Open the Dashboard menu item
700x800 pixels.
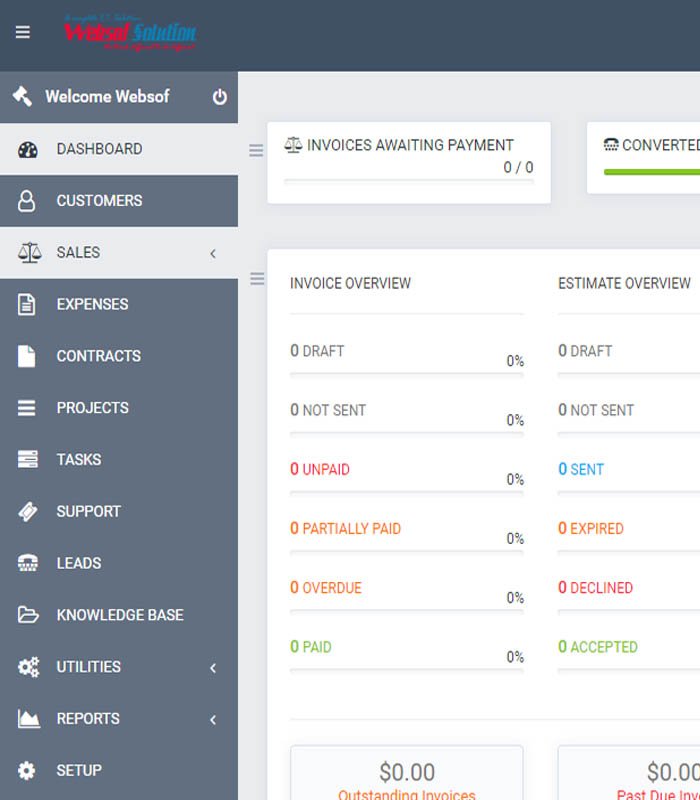click(x=119, y=149)
